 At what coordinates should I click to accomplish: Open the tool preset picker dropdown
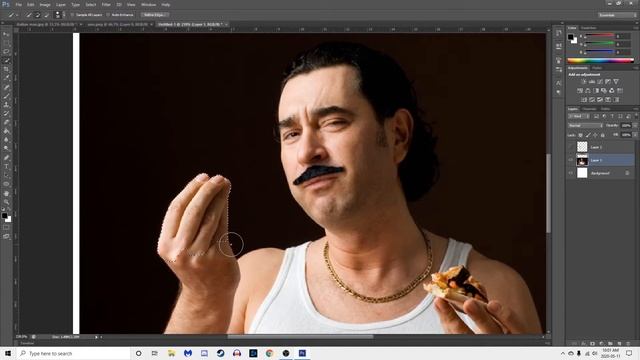point(16,15)
